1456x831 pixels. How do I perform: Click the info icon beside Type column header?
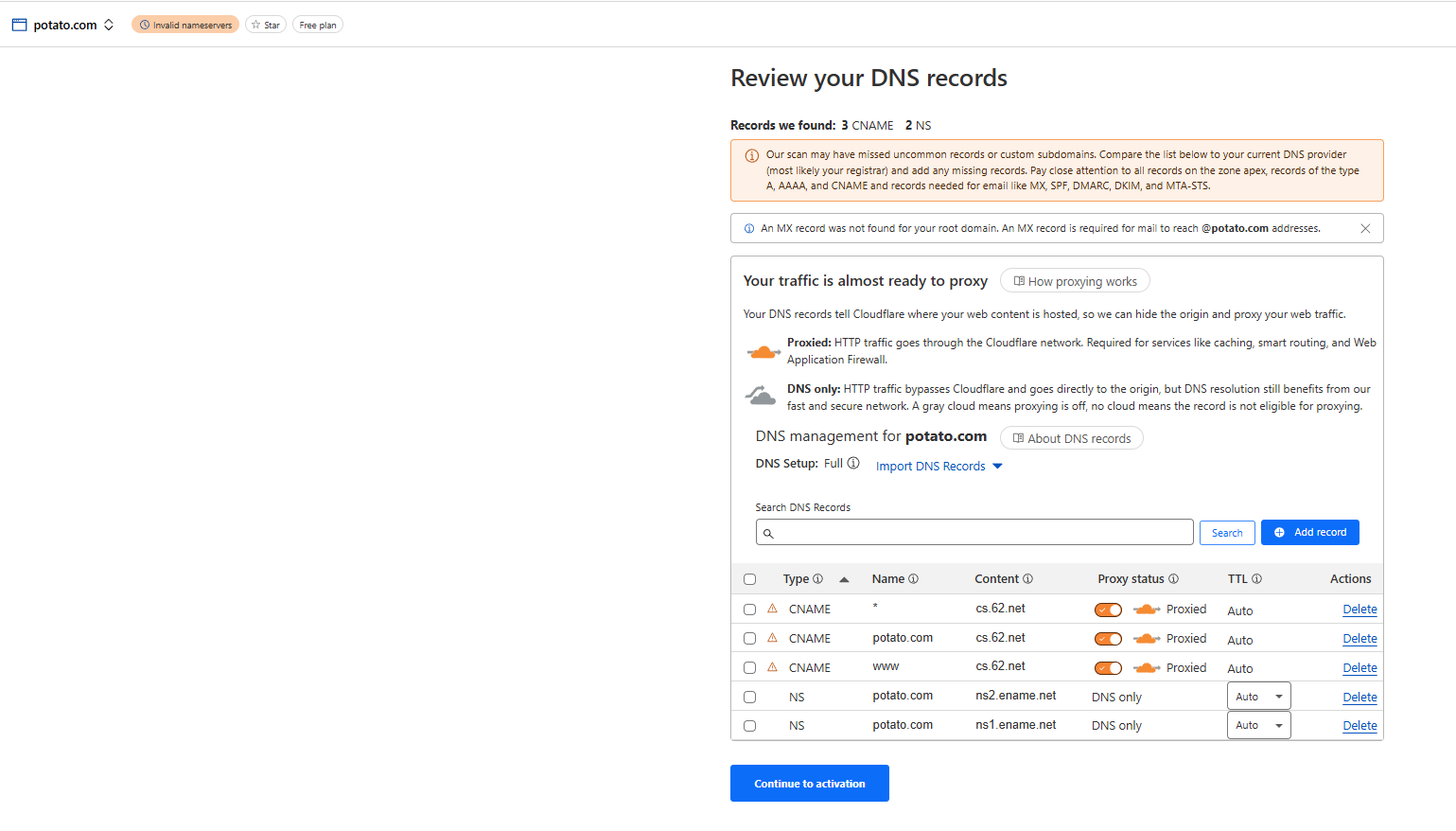coord(817,579)
